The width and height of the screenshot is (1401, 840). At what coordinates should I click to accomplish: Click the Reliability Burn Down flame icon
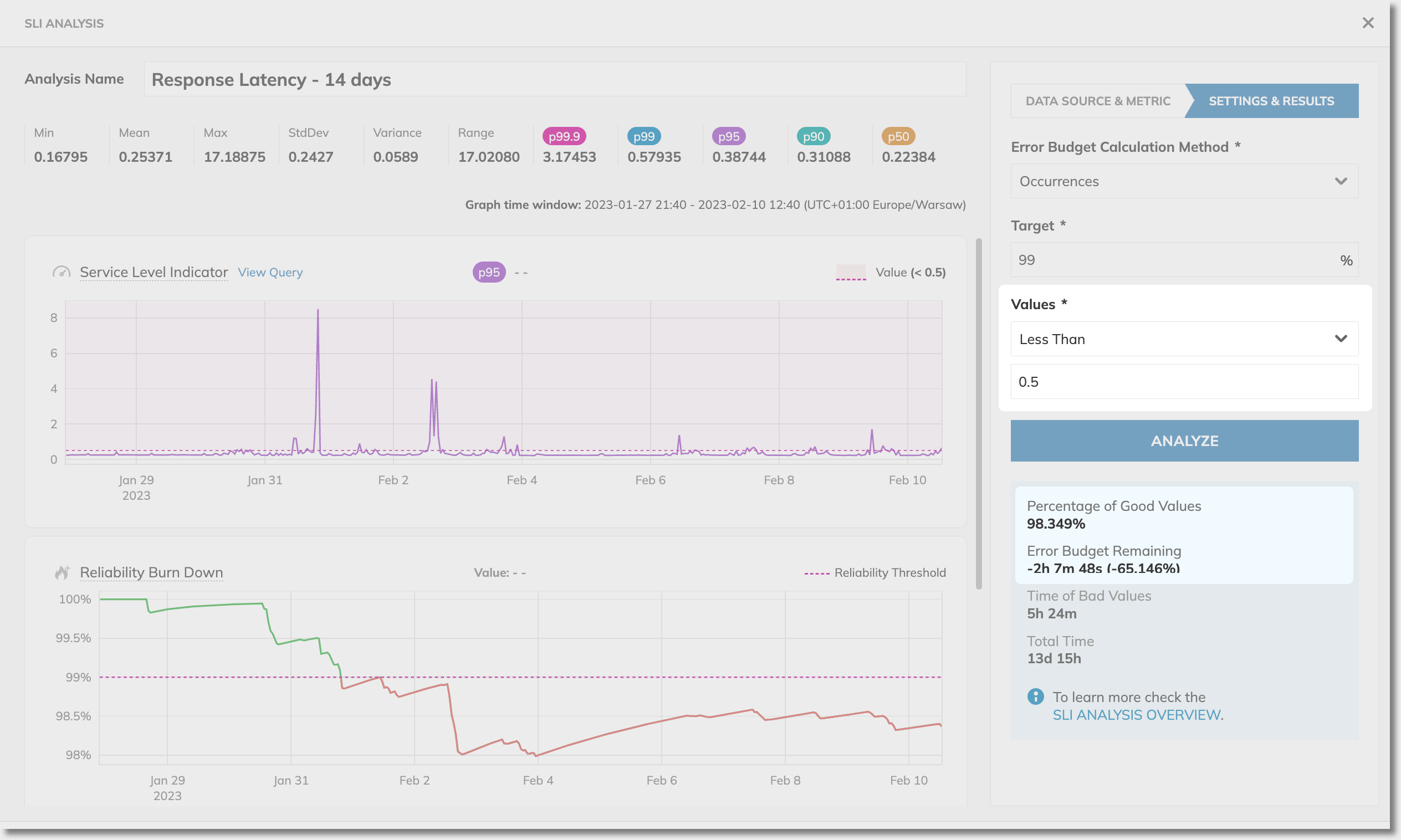(x=62, y=572)
